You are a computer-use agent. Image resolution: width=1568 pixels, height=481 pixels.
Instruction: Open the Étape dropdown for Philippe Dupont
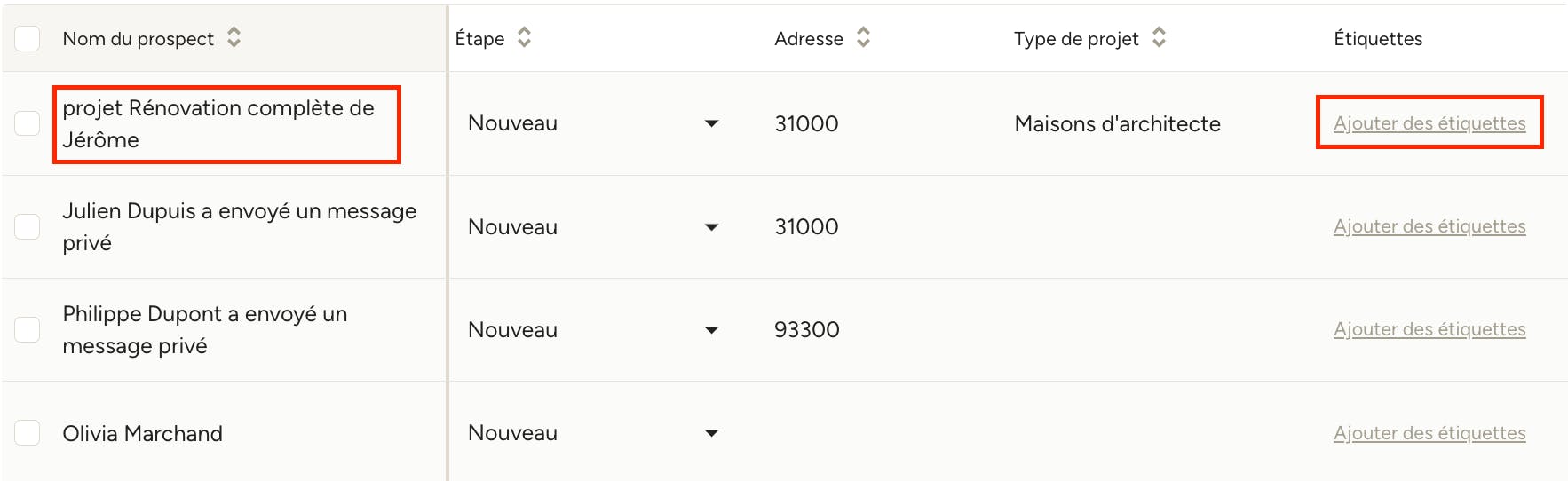click(x=593, y=329)
